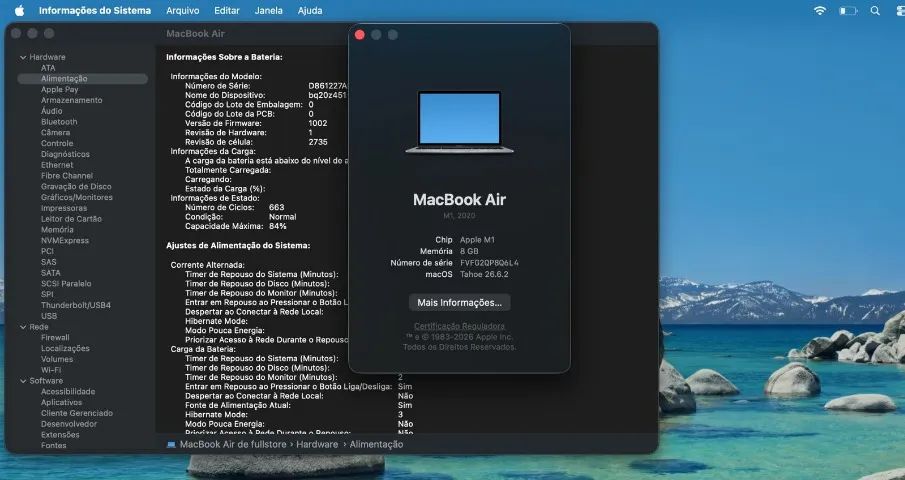
Task: Select Volumes under Rede
Action: [x=57, y=359]
